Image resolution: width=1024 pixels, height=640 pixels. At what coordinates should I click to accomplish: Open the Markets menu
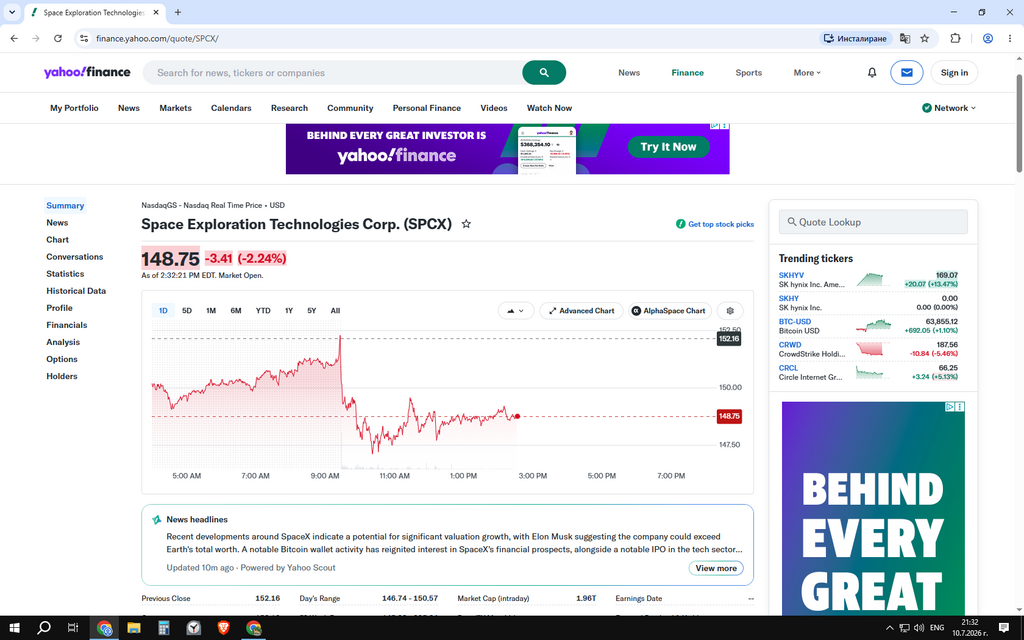[176, 108]
